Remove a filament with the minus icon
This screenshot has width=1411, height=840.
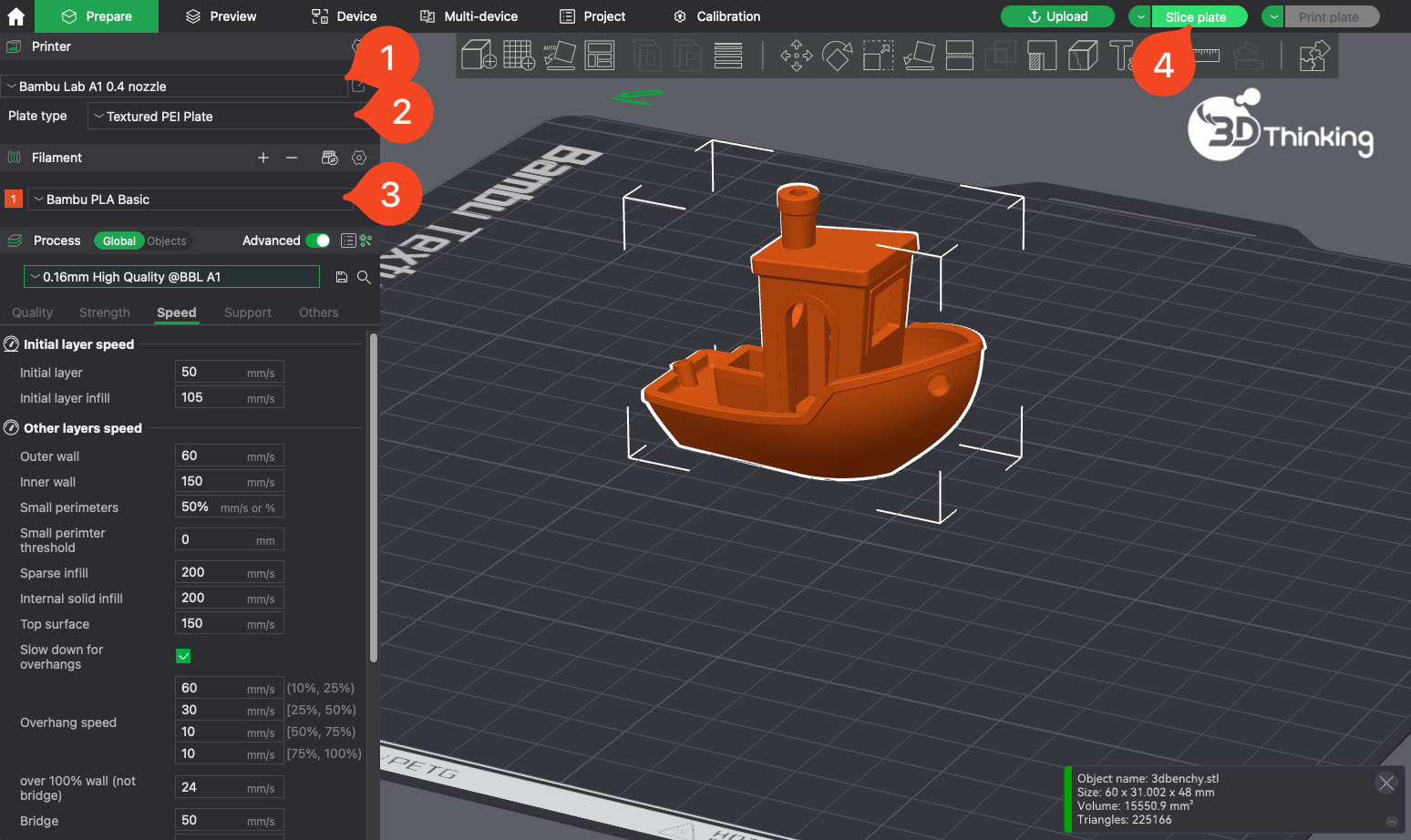[292, 158]
